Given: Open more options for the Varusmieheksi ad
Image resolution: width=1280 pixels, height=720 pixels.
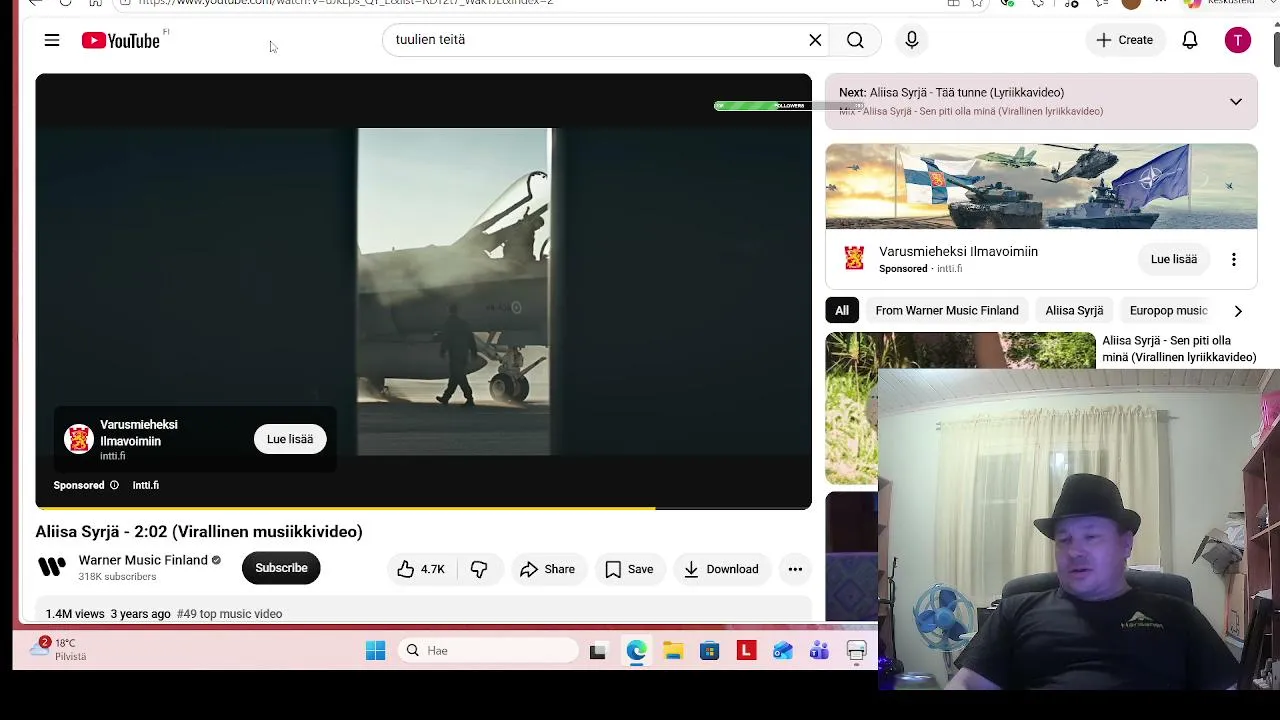Looking at the screenshot, I should 1234,259.
